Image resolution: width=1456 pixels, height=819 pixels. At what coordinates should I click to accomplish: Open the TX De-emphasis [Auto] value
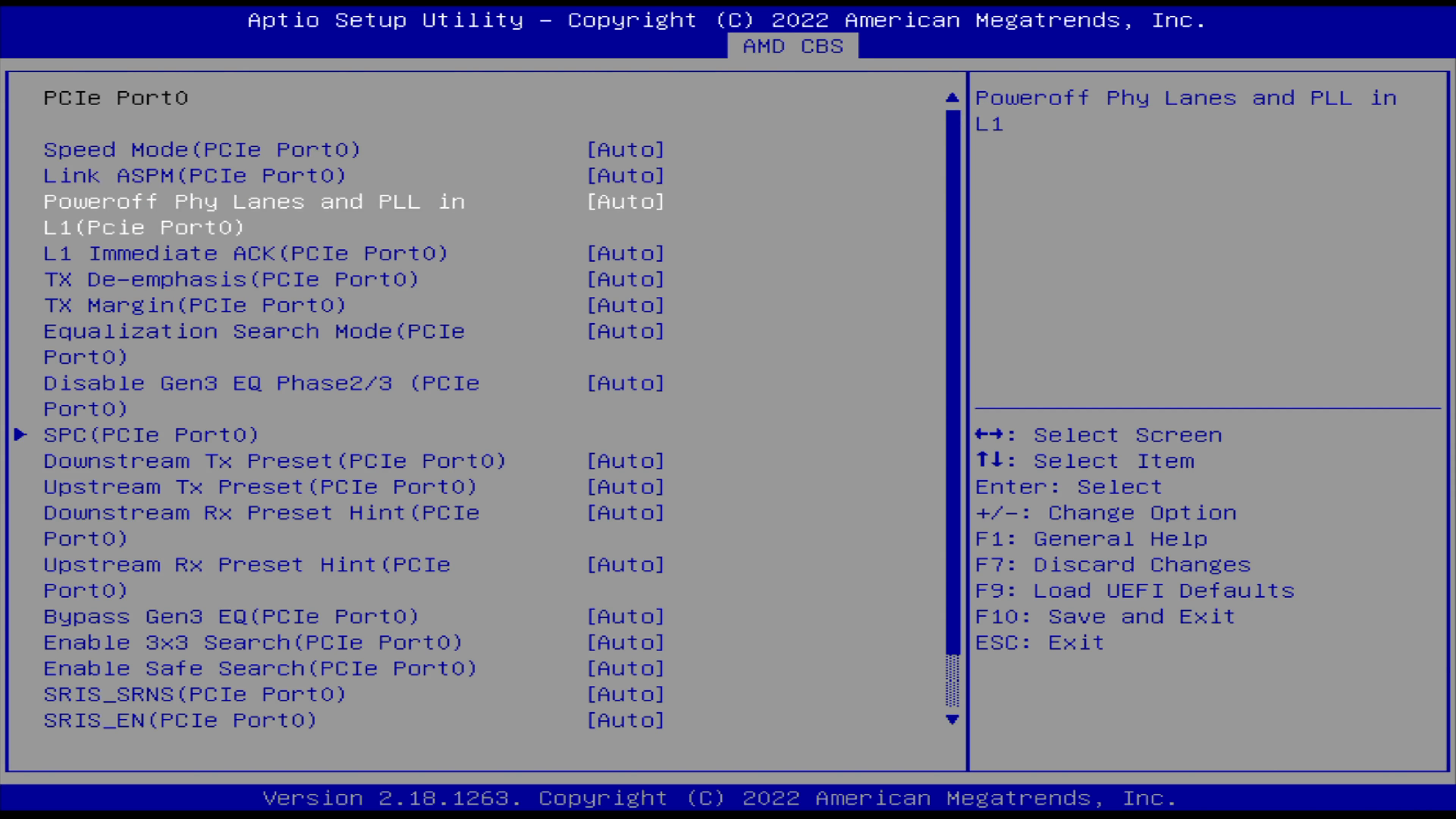(x=625, y=280)
